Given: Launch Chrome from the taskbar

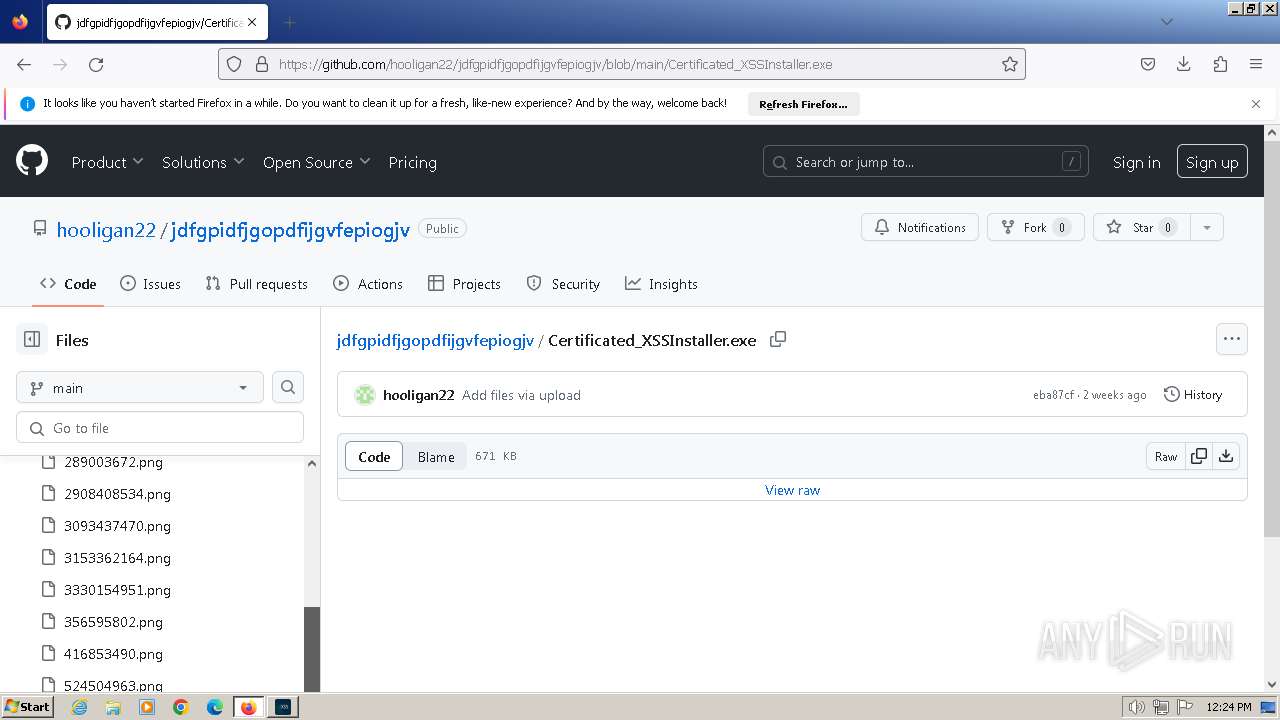Looking at the screenshot, I should pyautogui.click(x=181, y=707).
